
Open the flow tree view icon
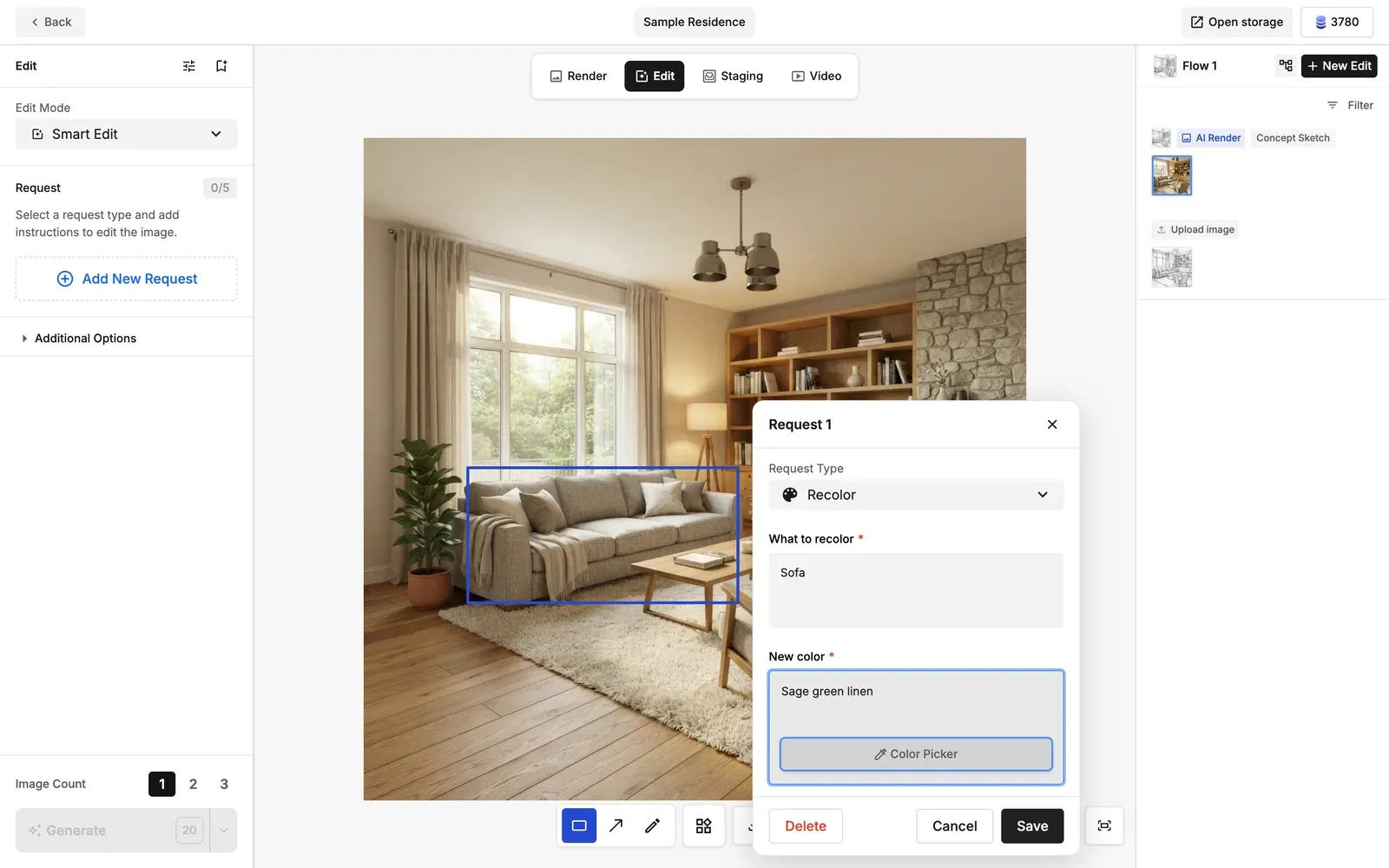(x=1286, y=66)
